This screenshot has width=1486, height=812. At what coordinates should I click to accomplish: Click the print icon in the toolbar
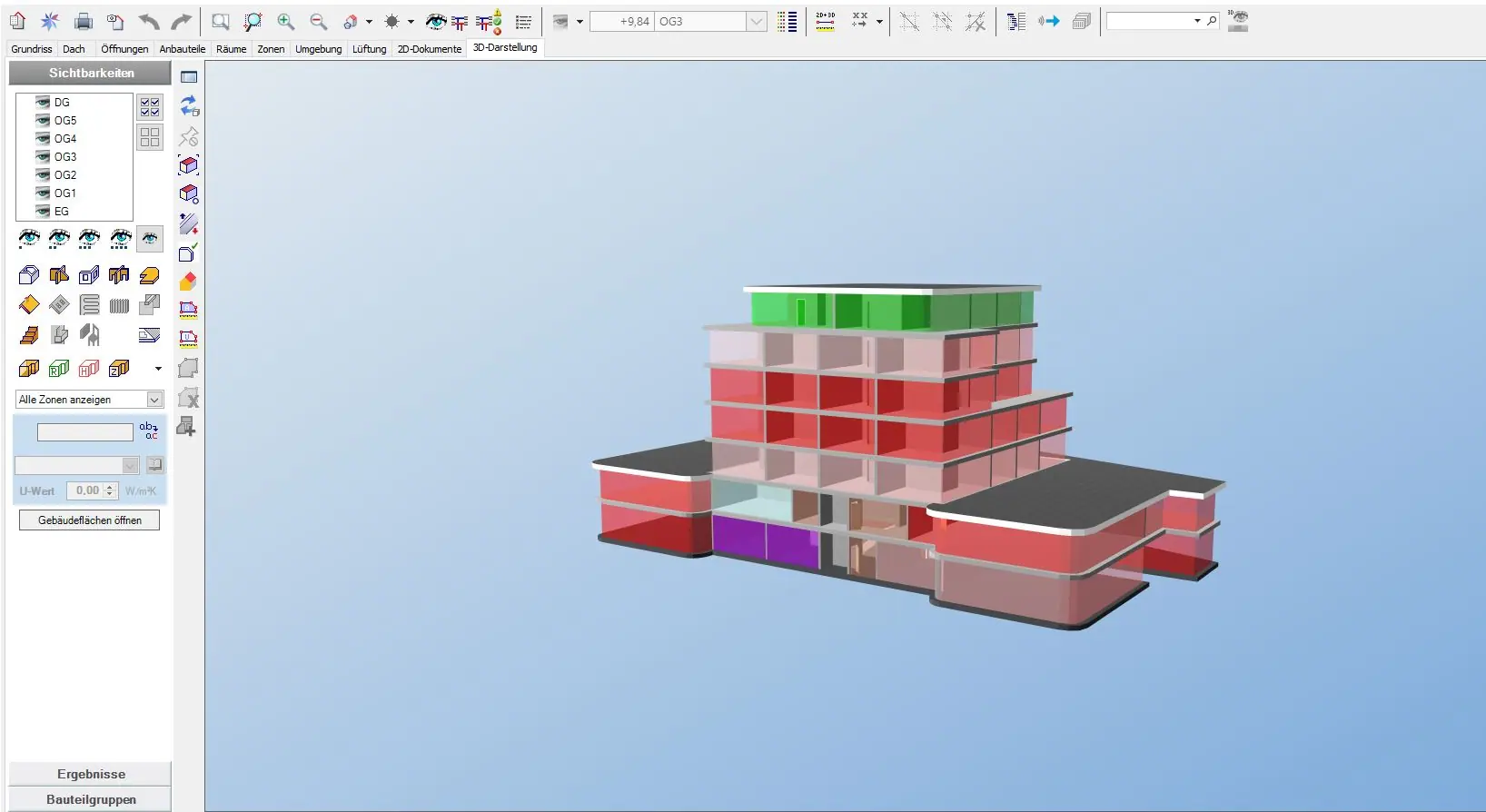(83, 21)
